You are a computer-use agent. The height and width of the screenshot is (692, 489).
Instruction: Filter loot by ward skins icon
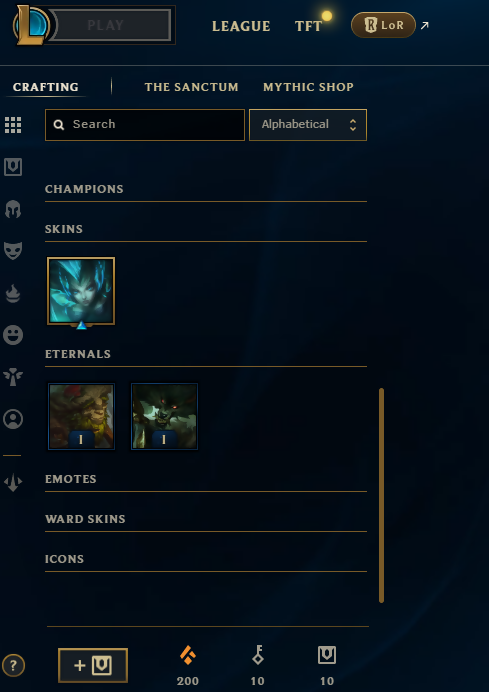tap(13, 377)
